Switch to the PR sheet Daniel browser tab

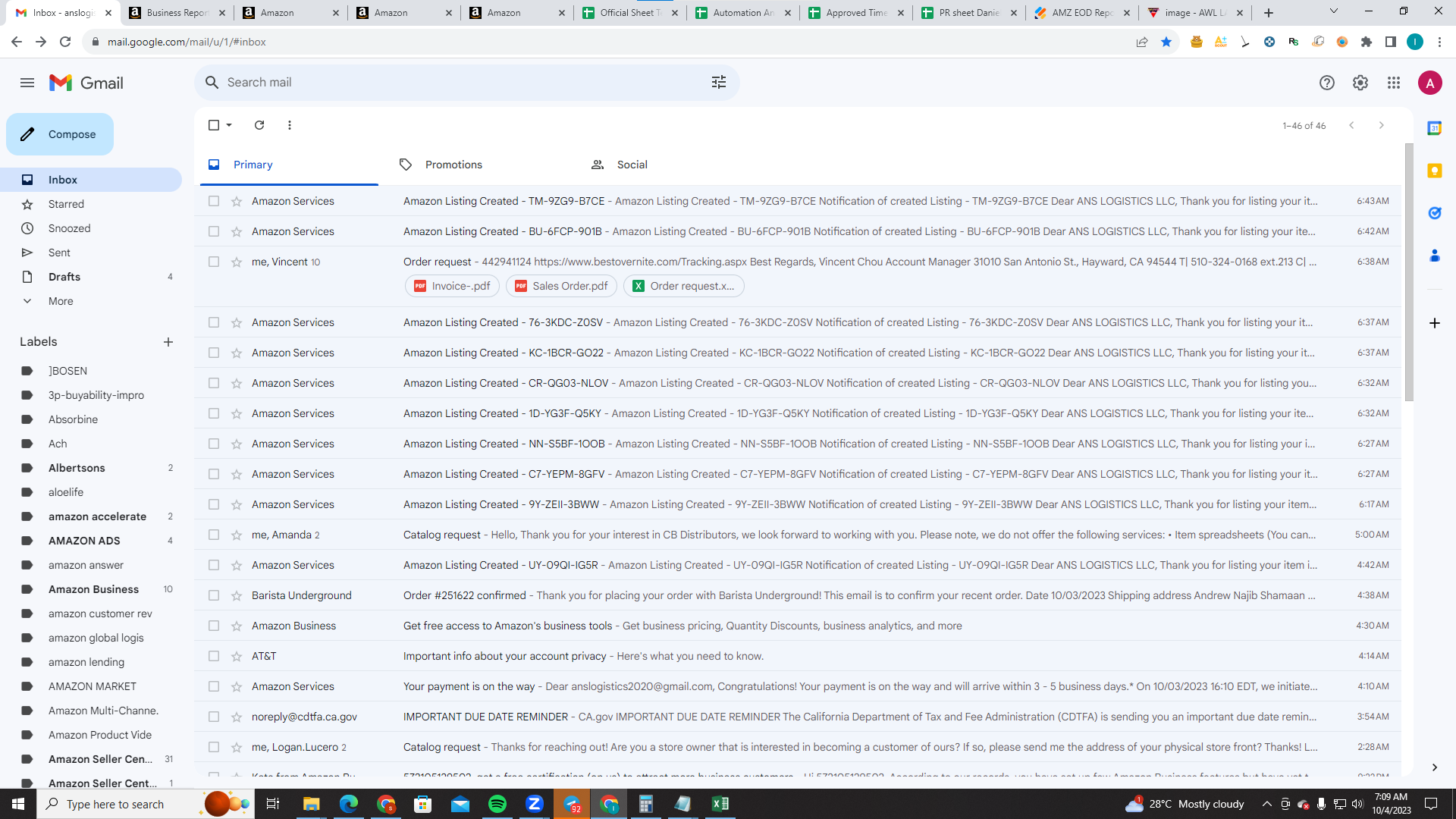(968, 13)
